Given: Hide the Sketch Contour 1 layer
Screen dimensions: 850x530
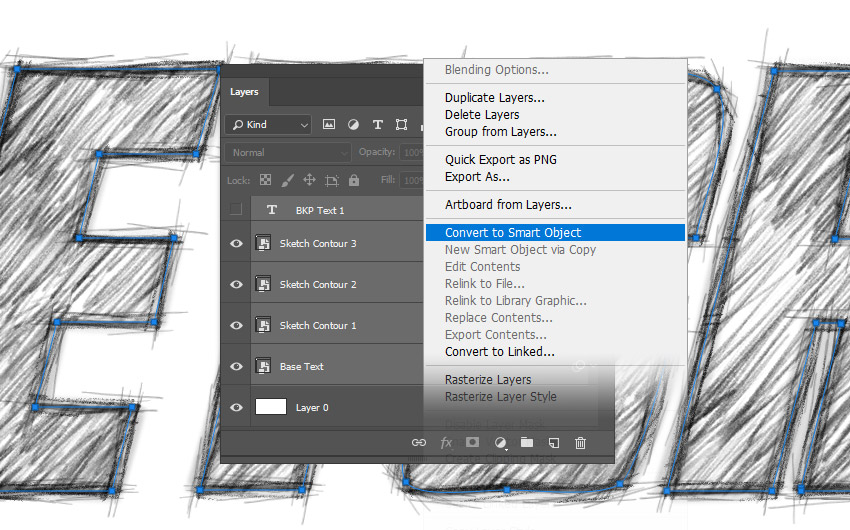Looking at the screenshot, I should point(236,325).
